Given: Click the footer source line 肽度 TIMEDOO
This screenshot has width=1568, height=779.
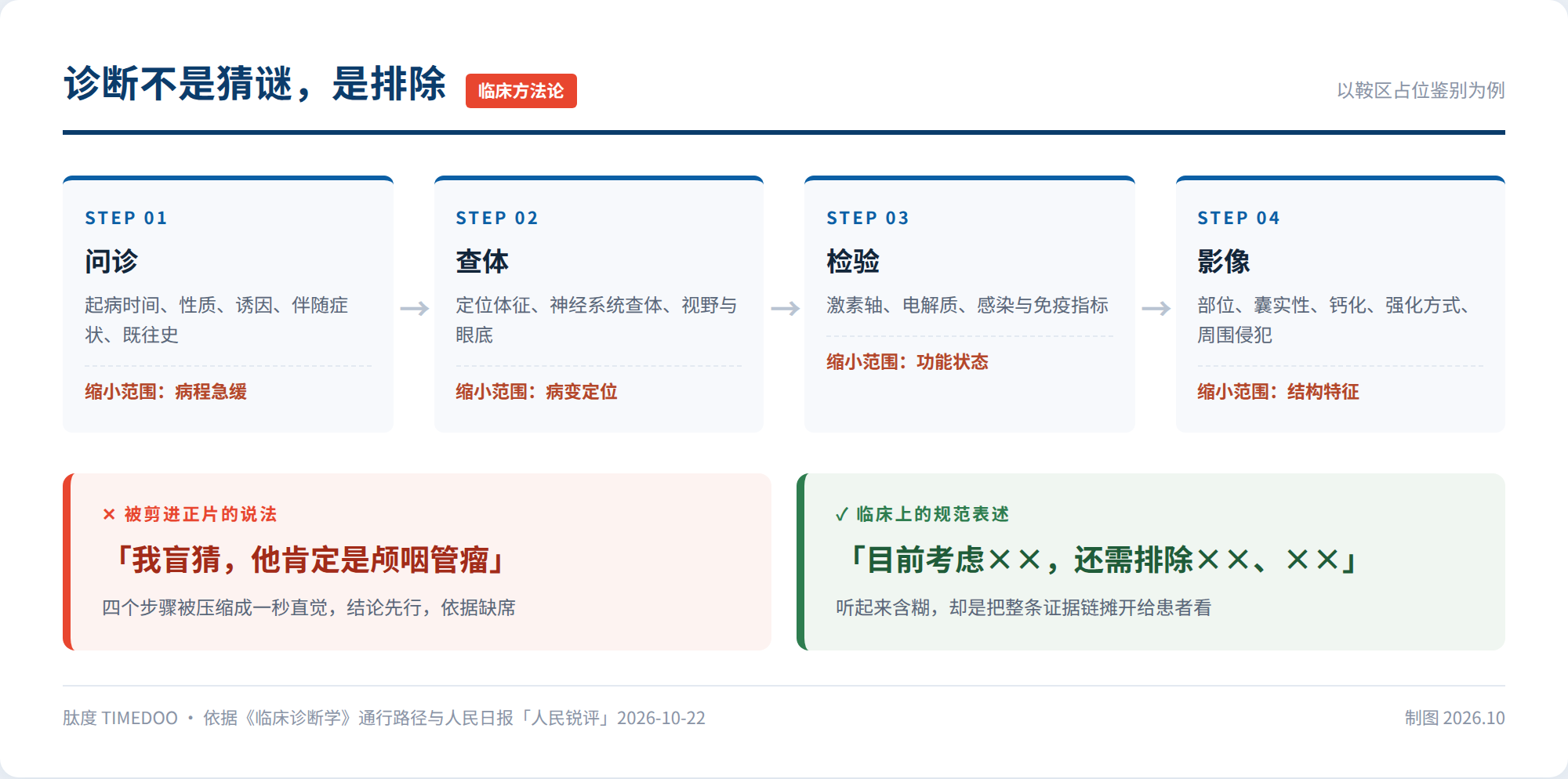Looking at the screenshot, I should [x=384, y=718].
